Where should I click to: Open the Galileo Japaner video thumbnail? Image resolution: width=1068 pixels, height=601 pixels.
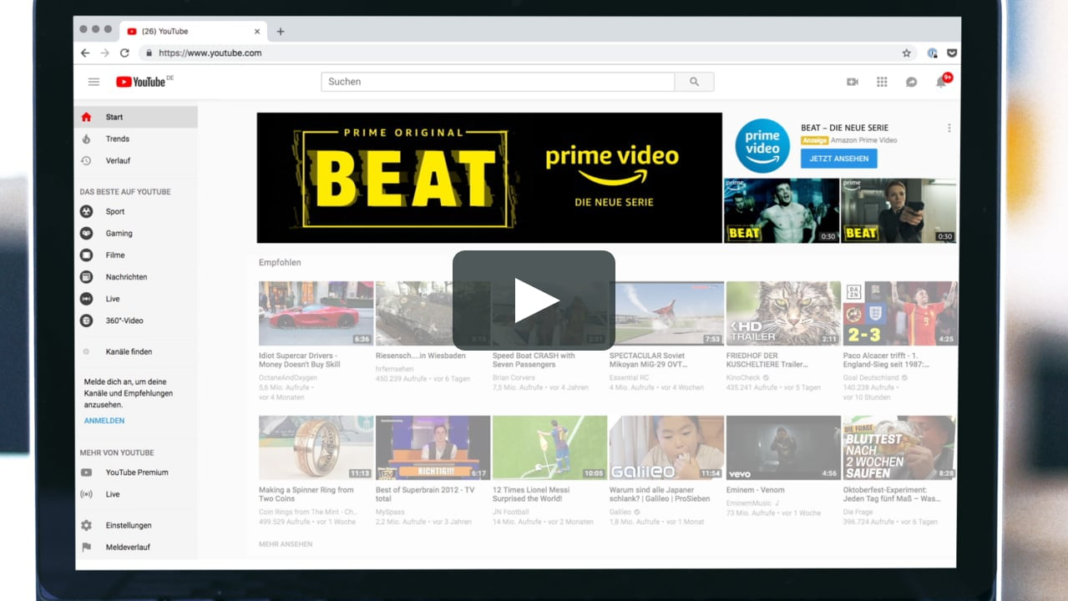coord(666,448)
